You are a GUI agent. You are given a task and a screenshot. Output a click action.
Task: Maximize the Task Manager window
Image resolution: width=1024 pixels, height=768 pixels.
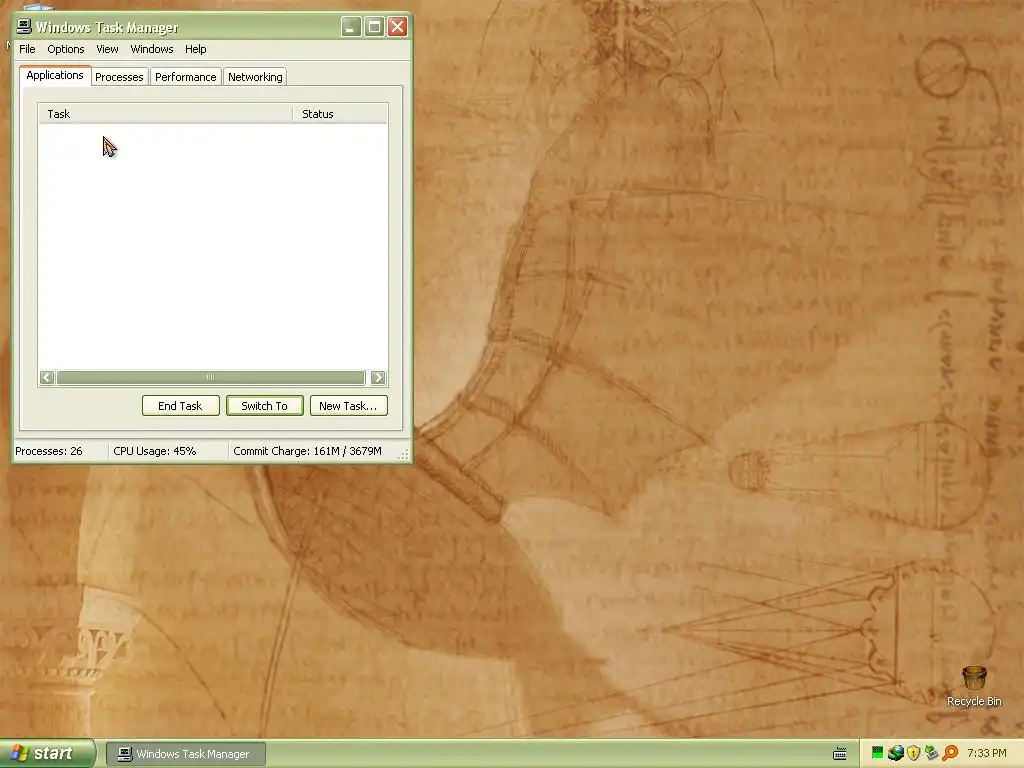tap(374, 27)
